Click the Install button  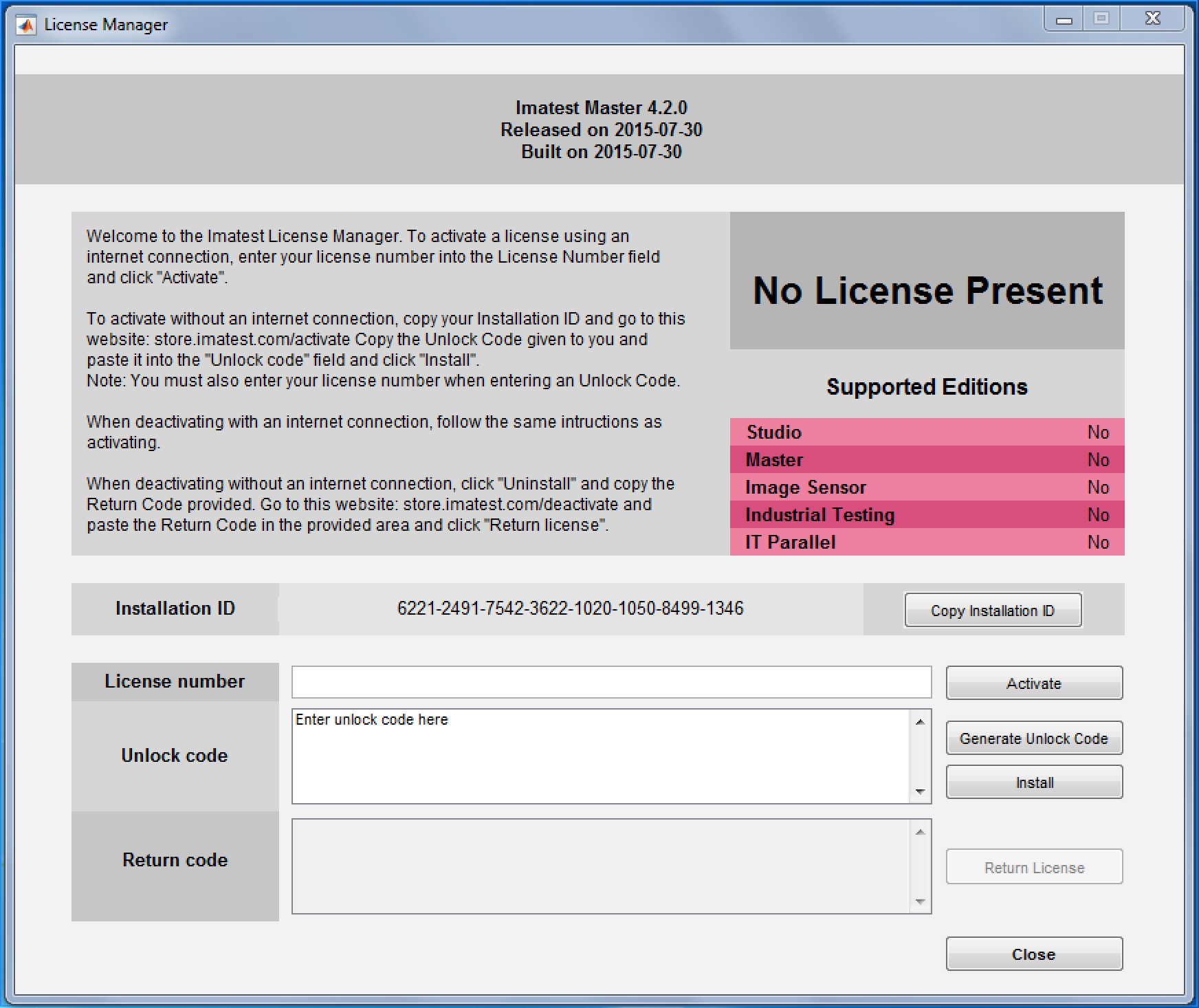[x=1034, y=782]
